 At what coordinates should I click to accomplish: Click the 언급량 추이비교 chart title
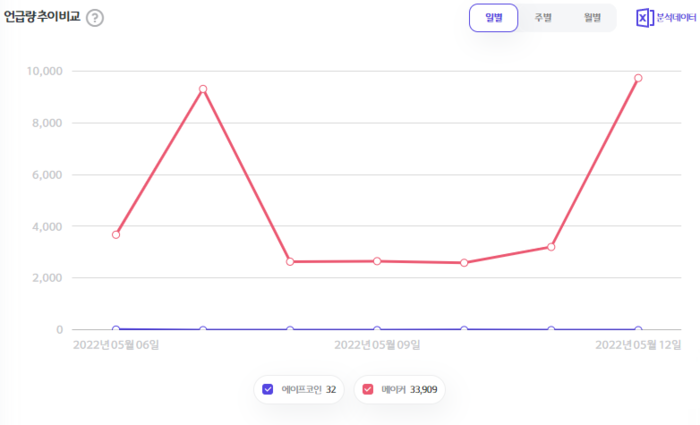click(41, 18)
